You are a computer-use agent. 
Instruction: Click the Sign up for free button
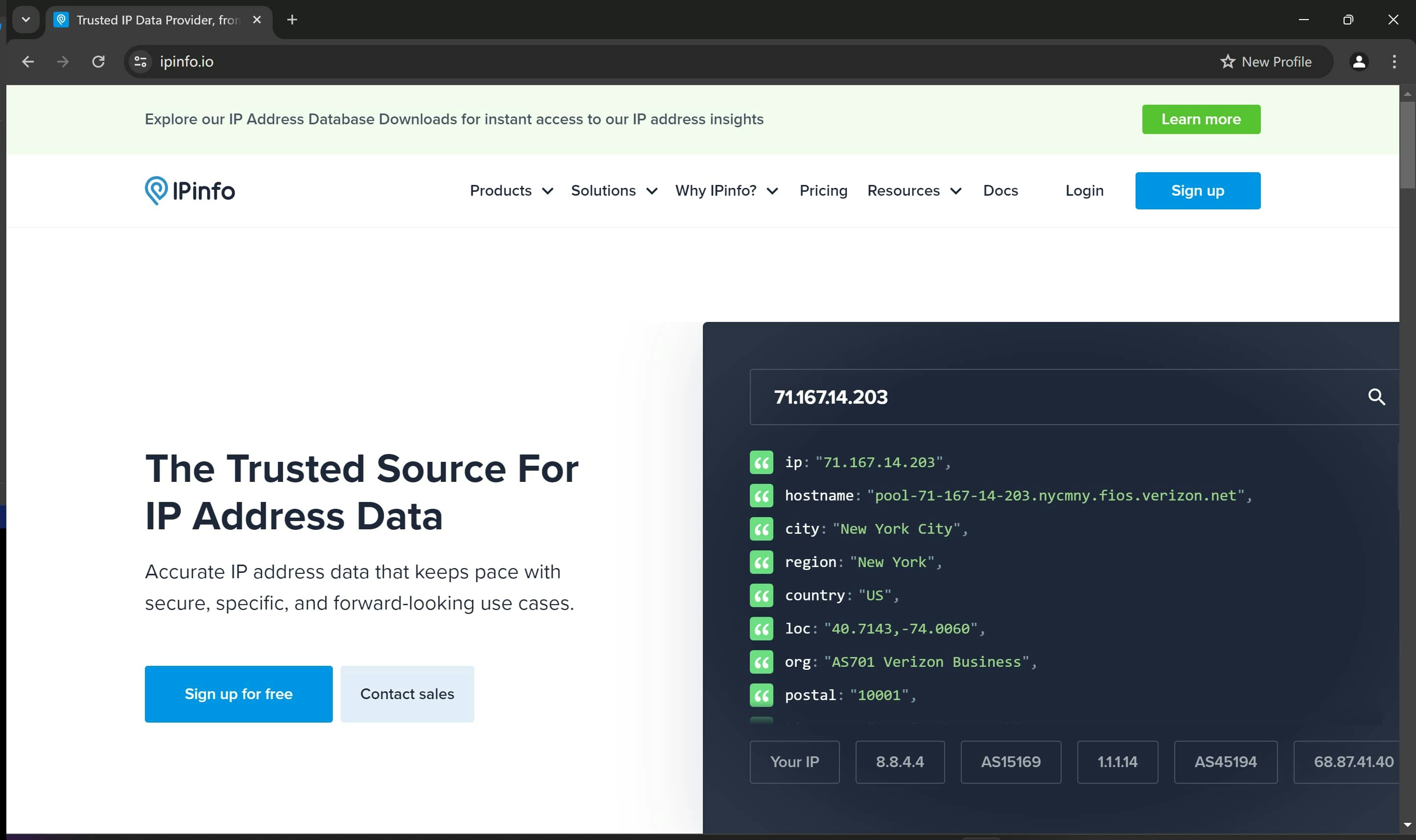tap(238, 694)
